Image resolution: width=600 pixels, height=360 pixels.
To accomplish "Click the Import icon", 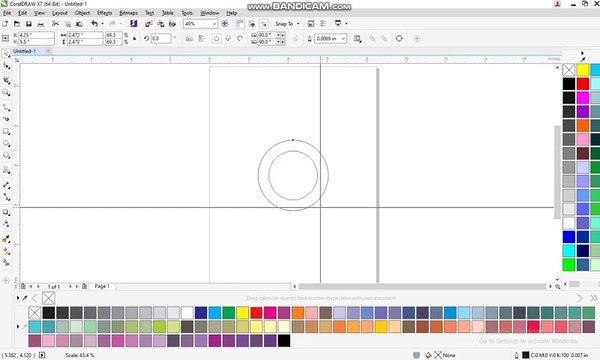I will (x=149, y=24).
